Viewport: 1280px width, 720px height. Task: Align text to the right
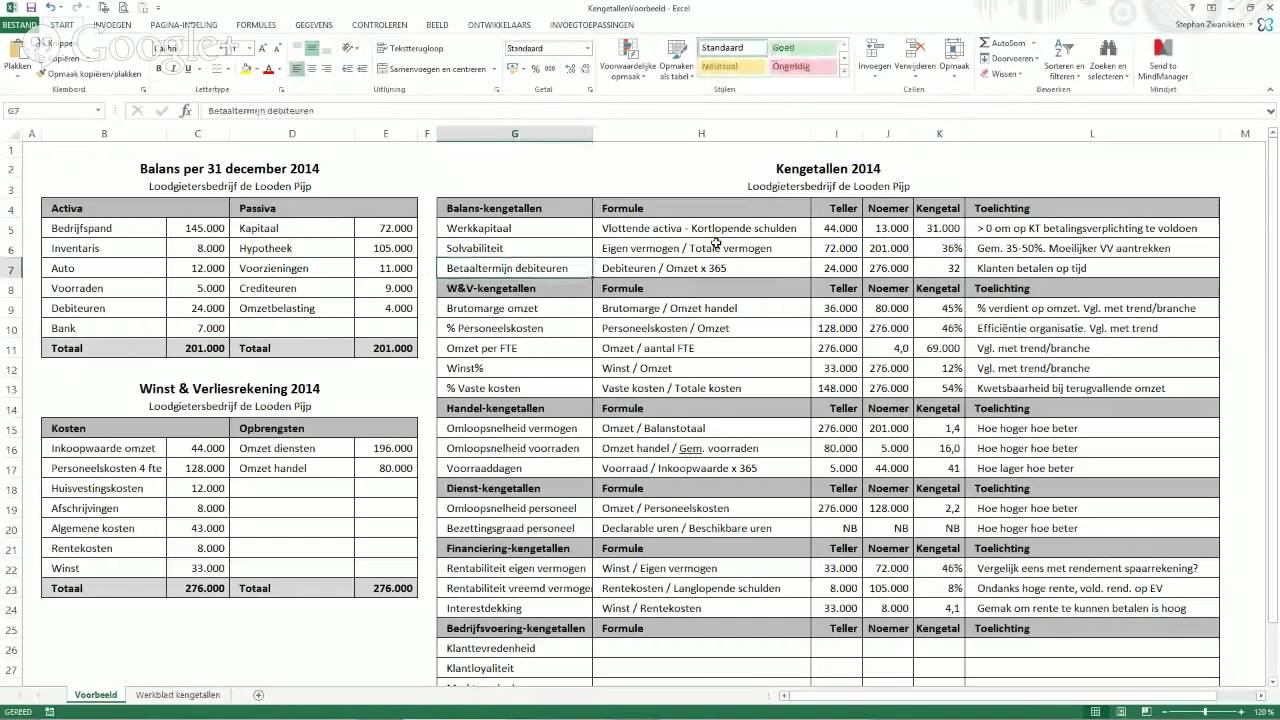(x=326, y=69)
